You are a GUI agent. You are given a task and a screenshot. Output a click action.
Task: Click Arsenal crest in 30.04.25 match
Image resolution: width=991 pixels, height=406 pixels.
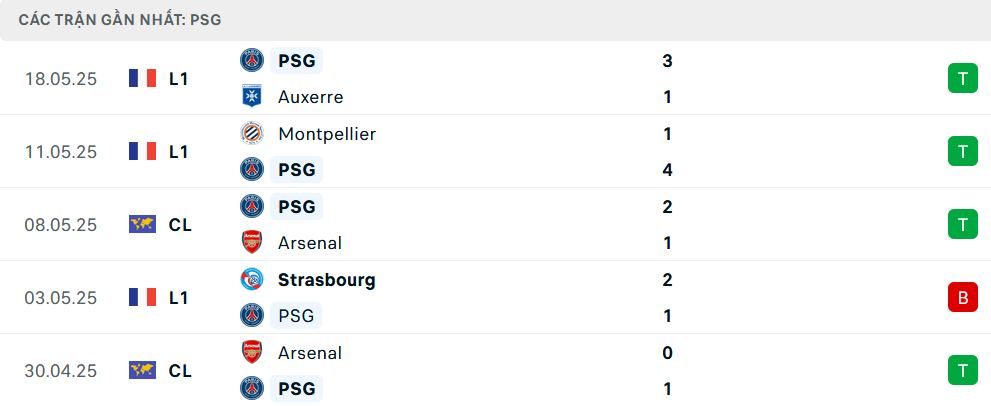(x=252, y=352)
